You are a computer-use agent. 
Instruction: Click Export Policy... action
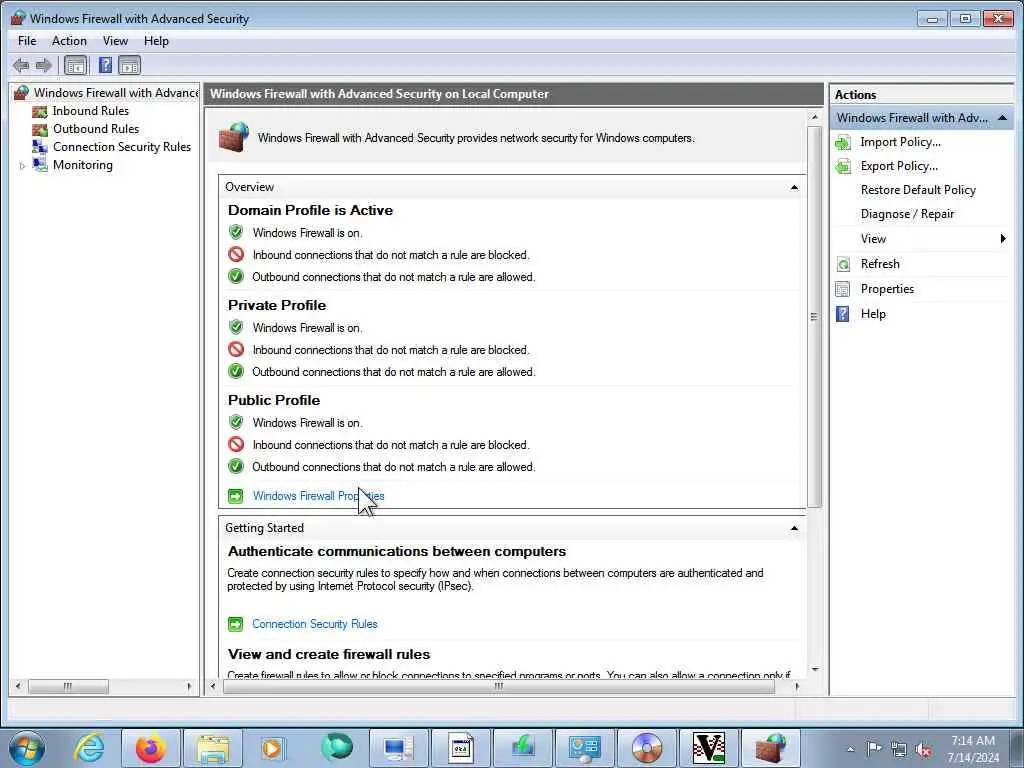[x=899, y=167]
